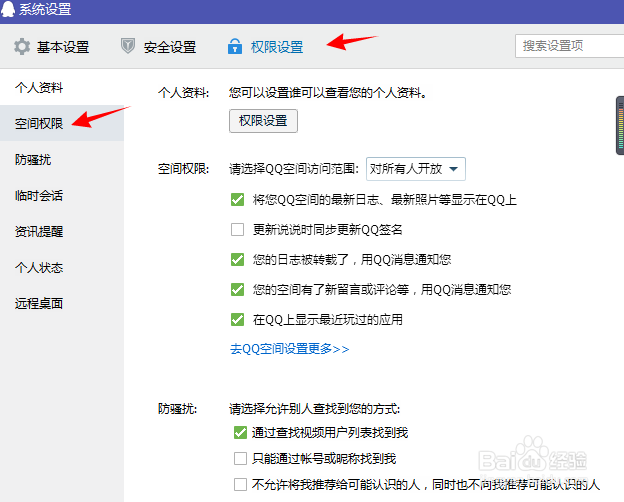Select 个人状态 in the sidebar

click(x=39, y=268)
